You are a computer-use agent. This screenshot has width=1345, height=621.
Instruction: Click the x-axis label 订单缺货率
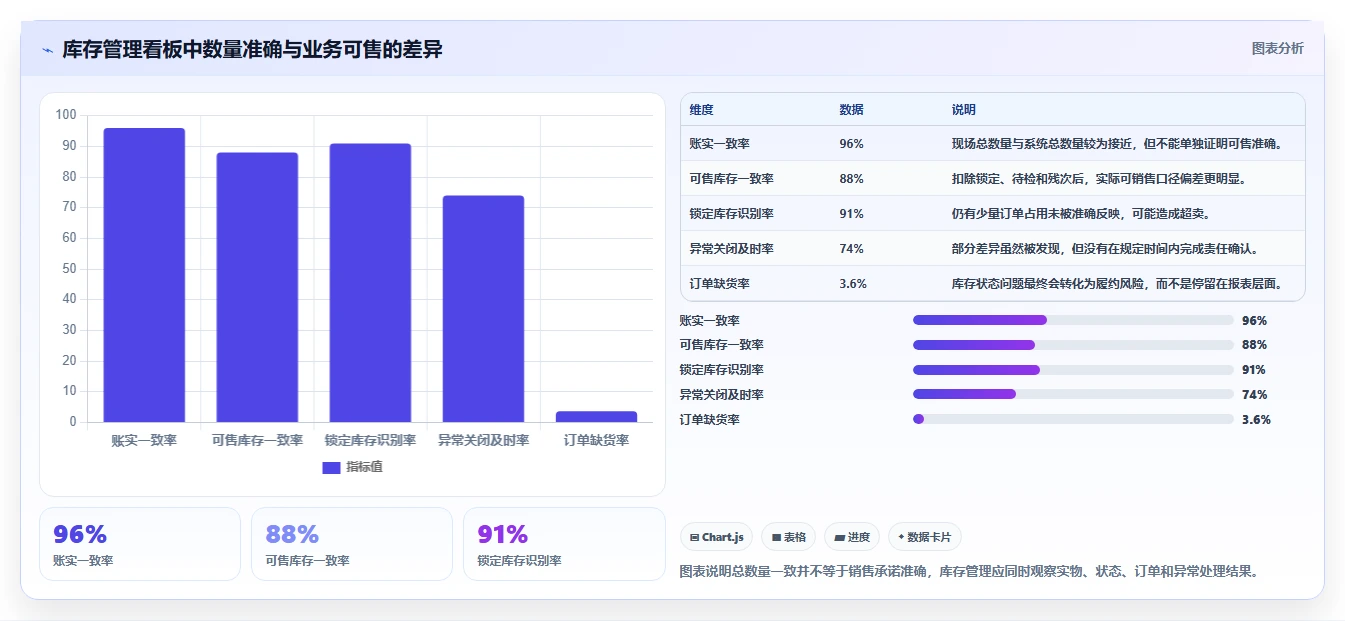pos(596,440)
